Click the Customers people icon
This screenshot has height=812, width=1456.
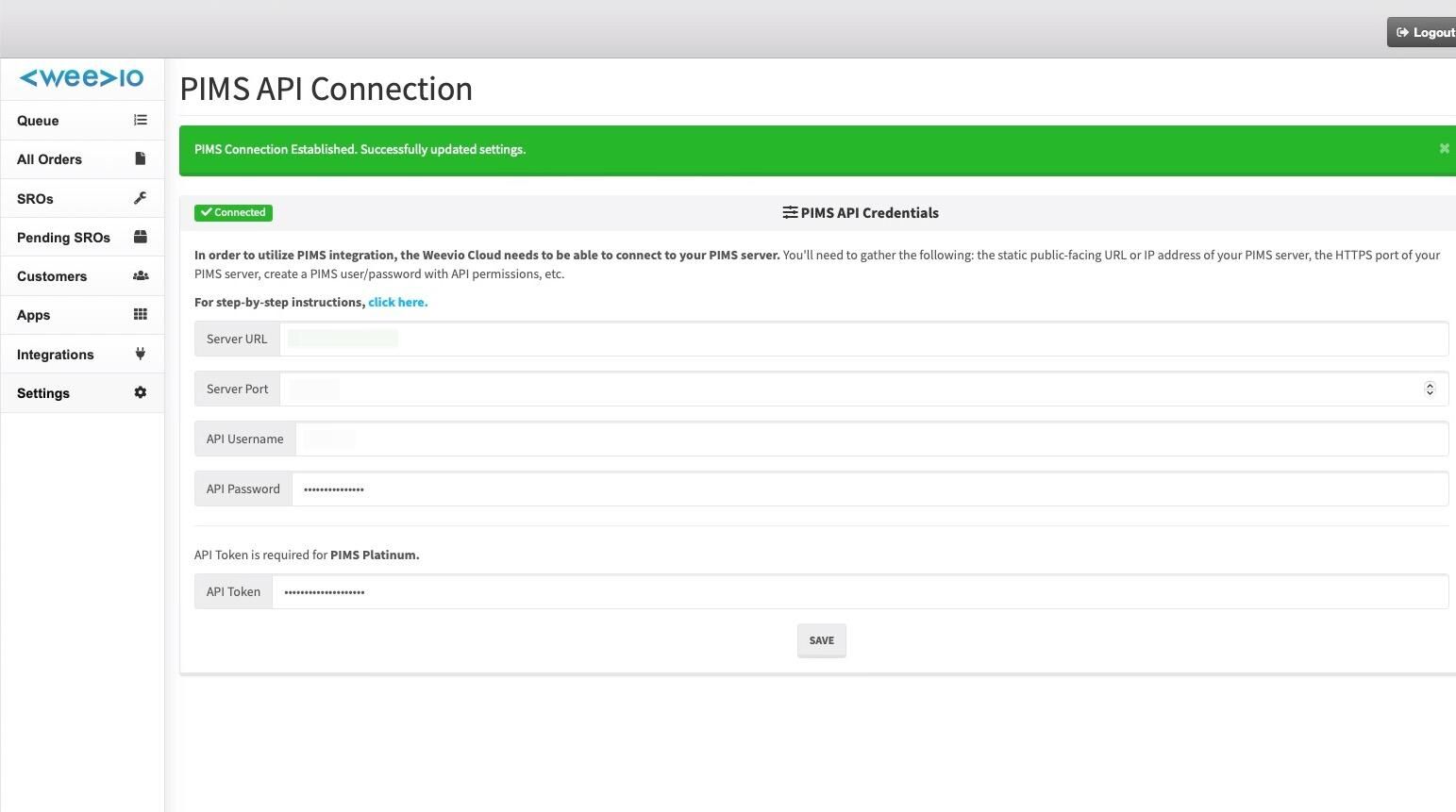(x=141, y=275)
